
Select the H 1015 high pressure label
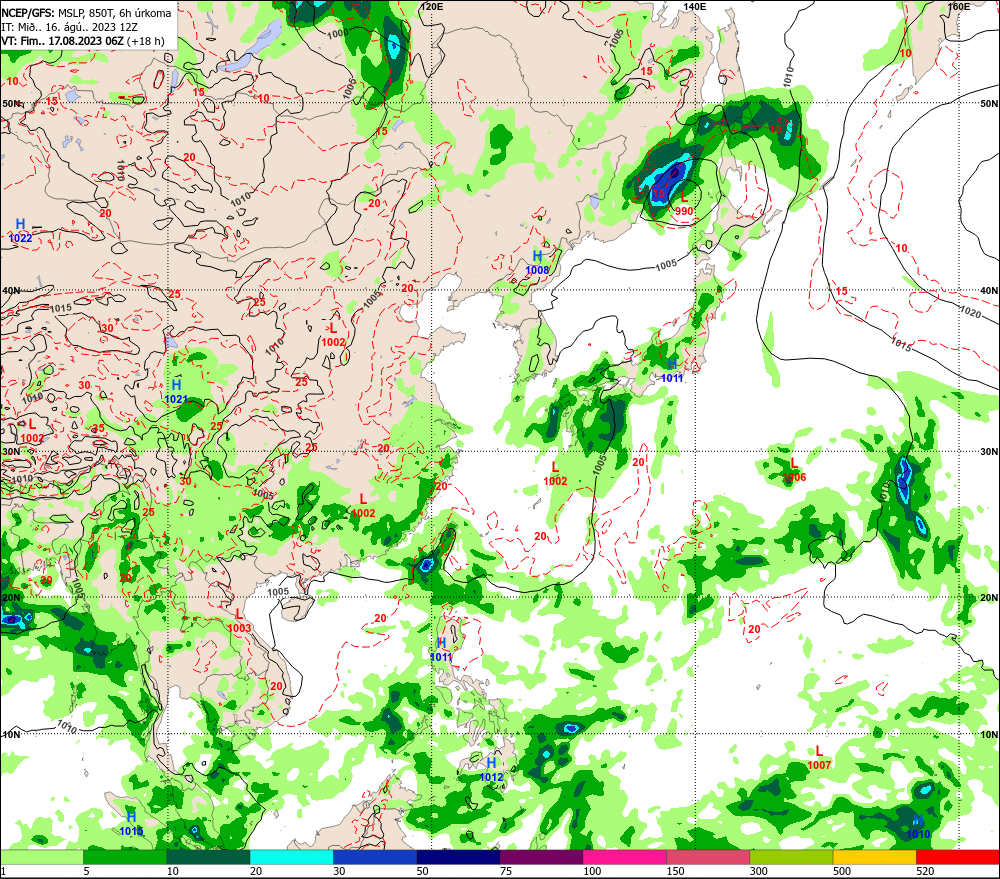point(131,824)
